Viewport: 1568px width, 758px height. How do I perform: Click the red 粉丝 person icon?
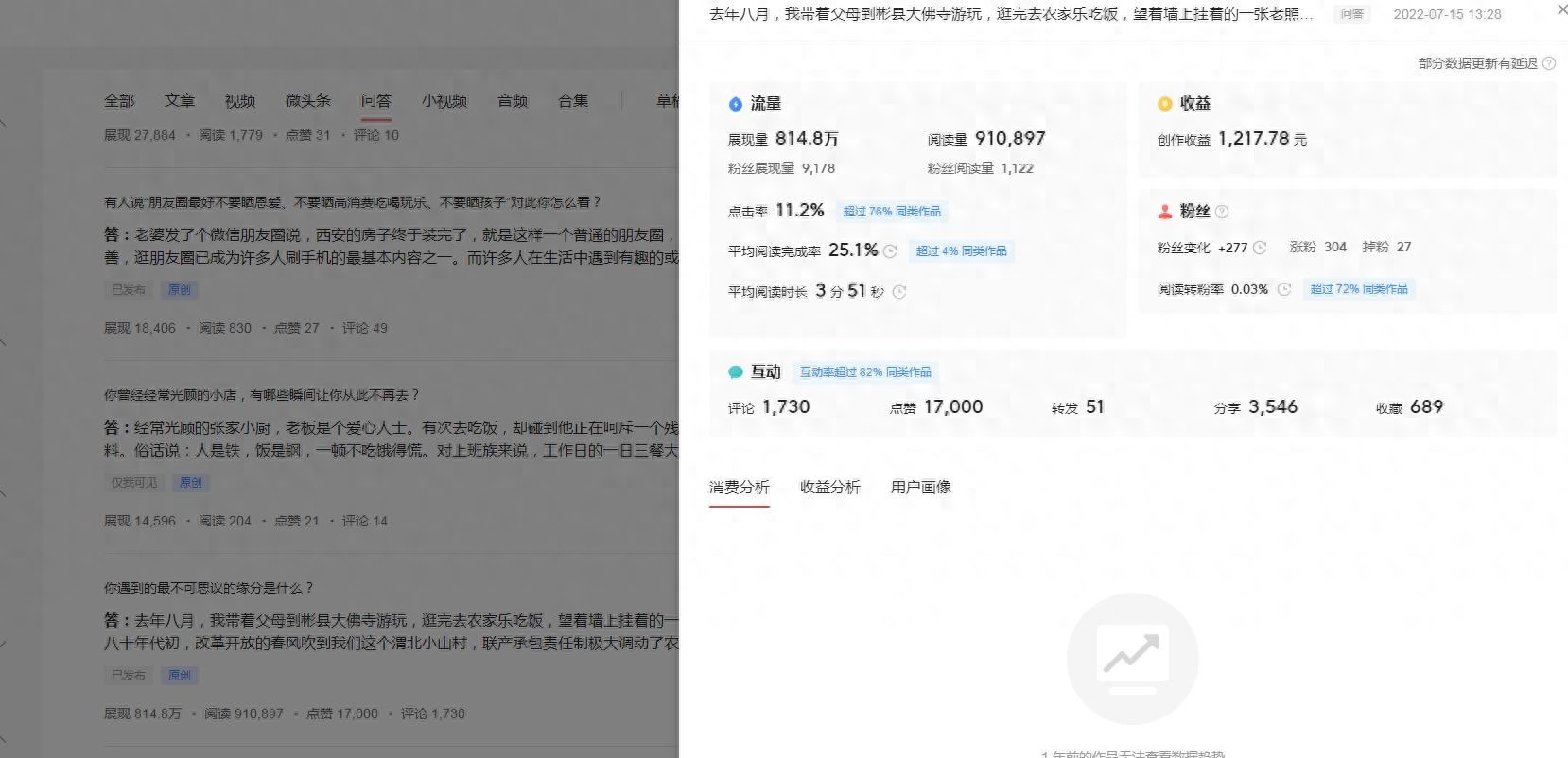pos(1165,212)
